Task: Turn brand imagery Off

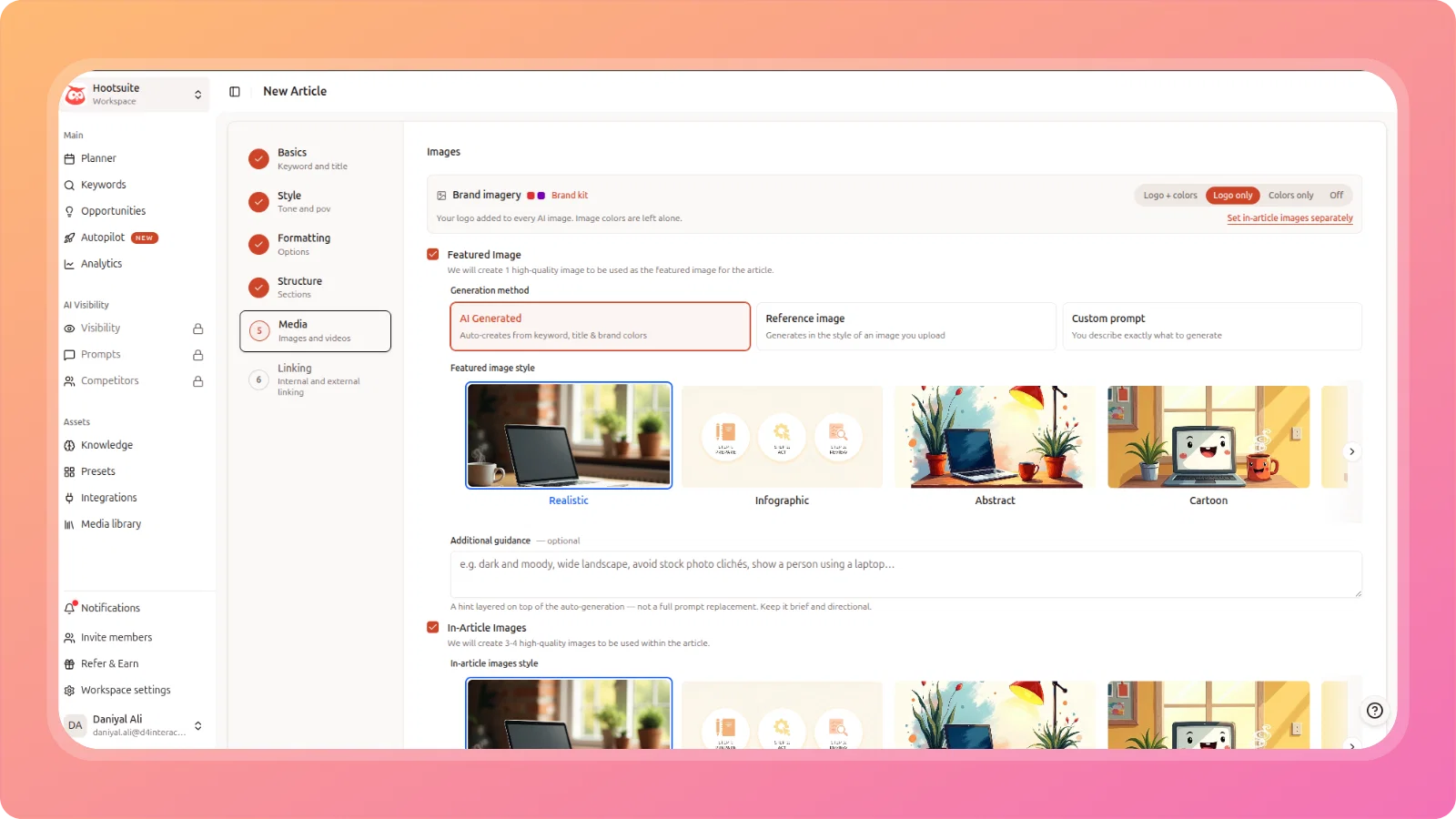Action: pos(1336,196)
